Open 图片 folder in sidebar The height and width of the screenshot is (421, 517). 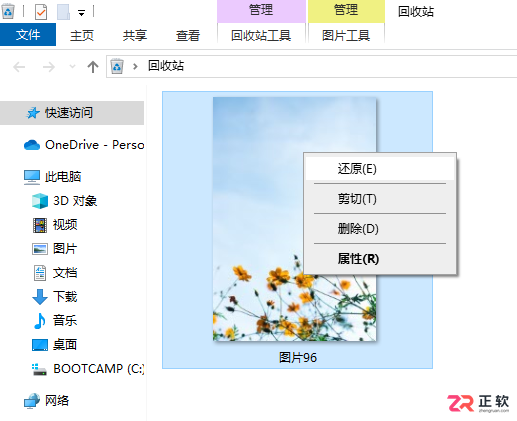click(65, 249)
